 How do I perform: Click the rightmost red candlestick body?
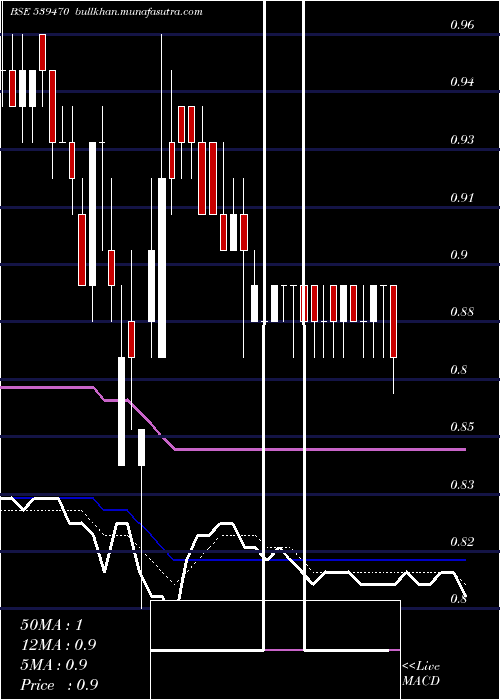(x=393, y=321)
